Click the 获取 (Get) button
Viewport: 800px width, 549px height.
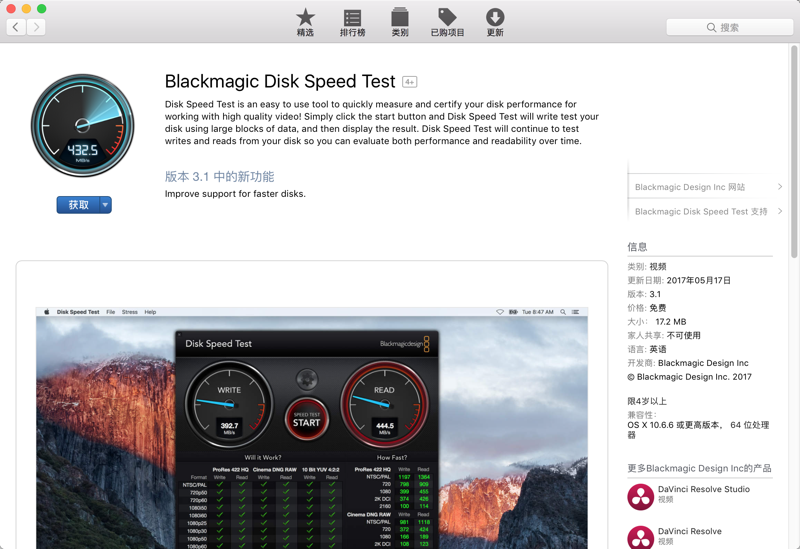(x=78, y=205)
